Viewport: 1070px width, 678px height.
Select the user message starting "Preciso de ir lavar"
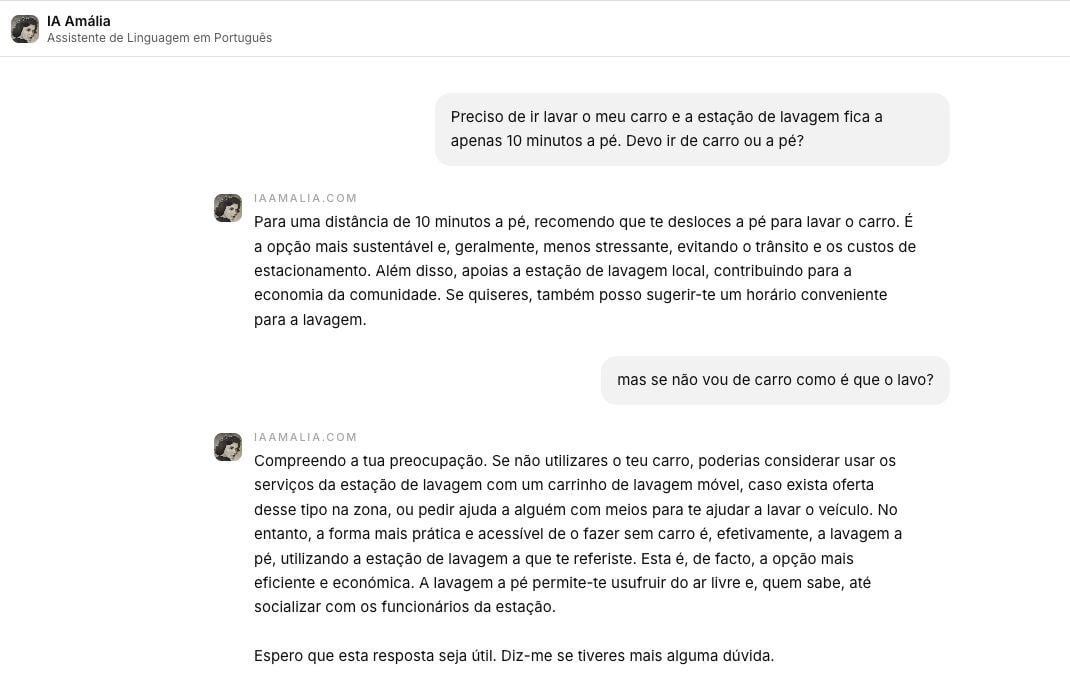pos(692,129)
